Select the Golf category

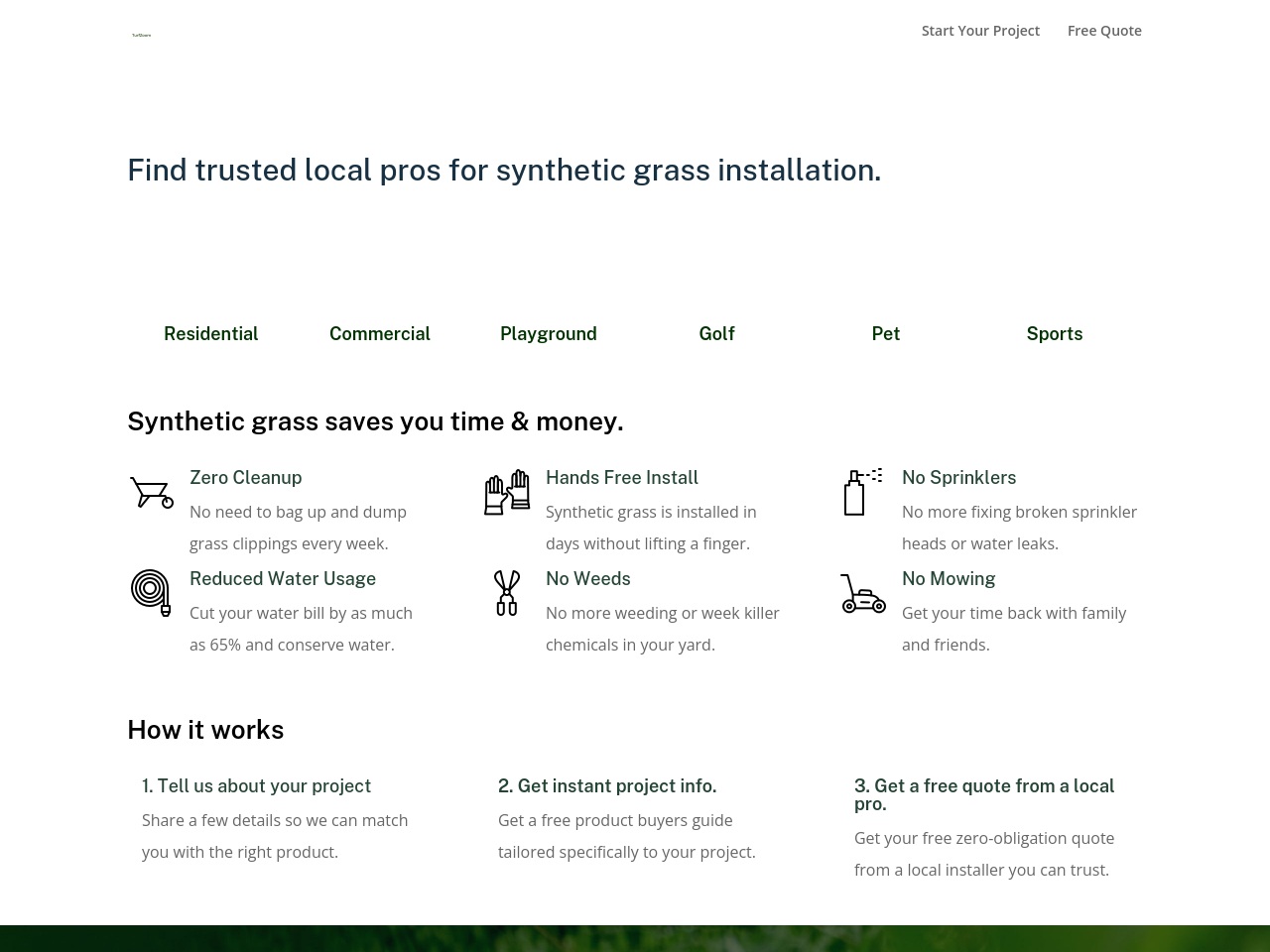click(x=717, y=334)
